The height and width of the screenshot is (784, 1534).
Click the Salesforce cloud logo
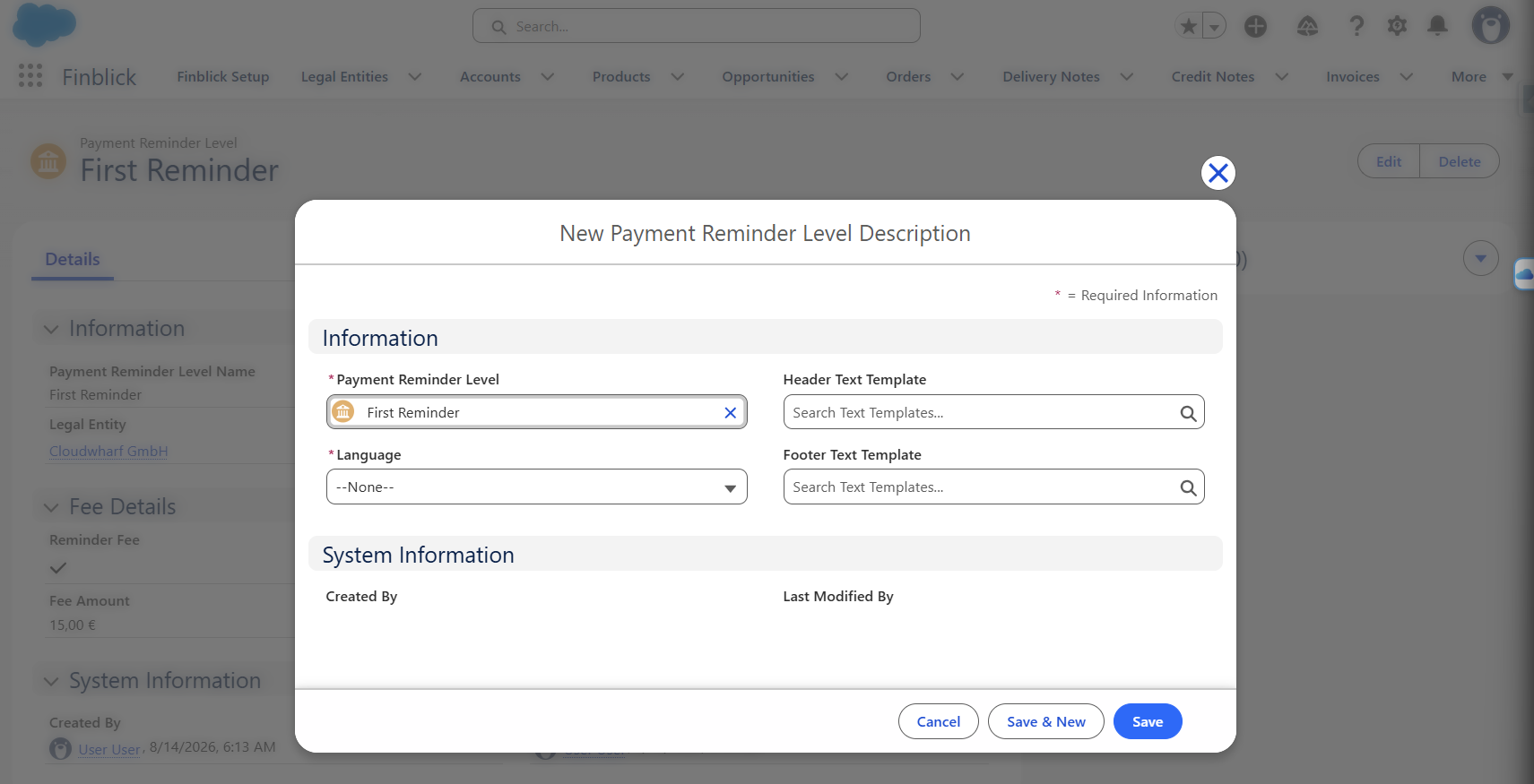coord(45,25)
